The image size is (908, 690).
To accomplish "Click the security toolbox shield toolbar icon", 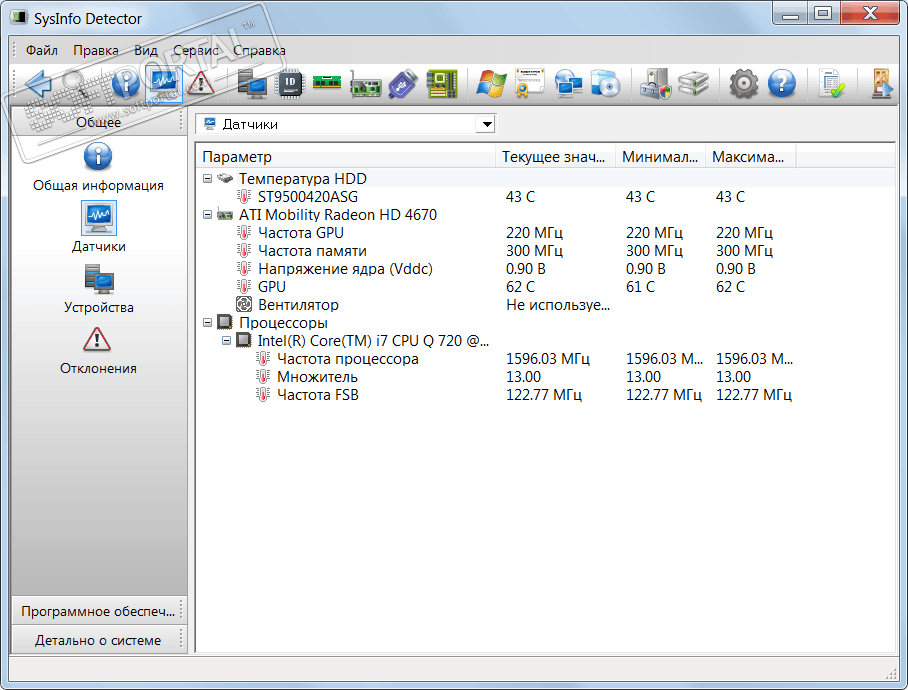I will pyautogui.click(x=655, y=85).
